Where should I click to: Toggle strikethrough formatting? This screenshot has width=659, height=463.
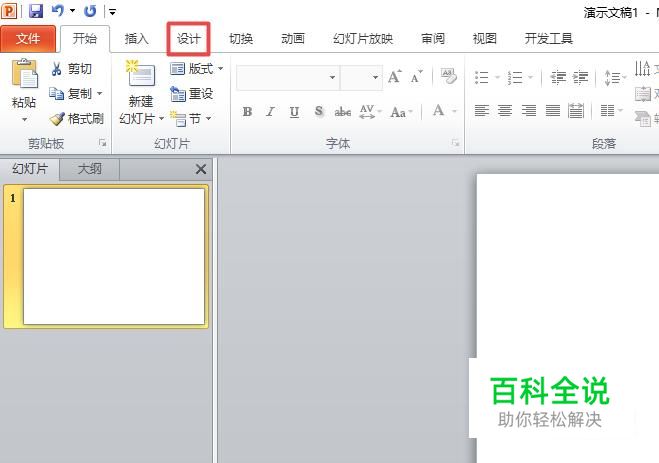(343, 112)
